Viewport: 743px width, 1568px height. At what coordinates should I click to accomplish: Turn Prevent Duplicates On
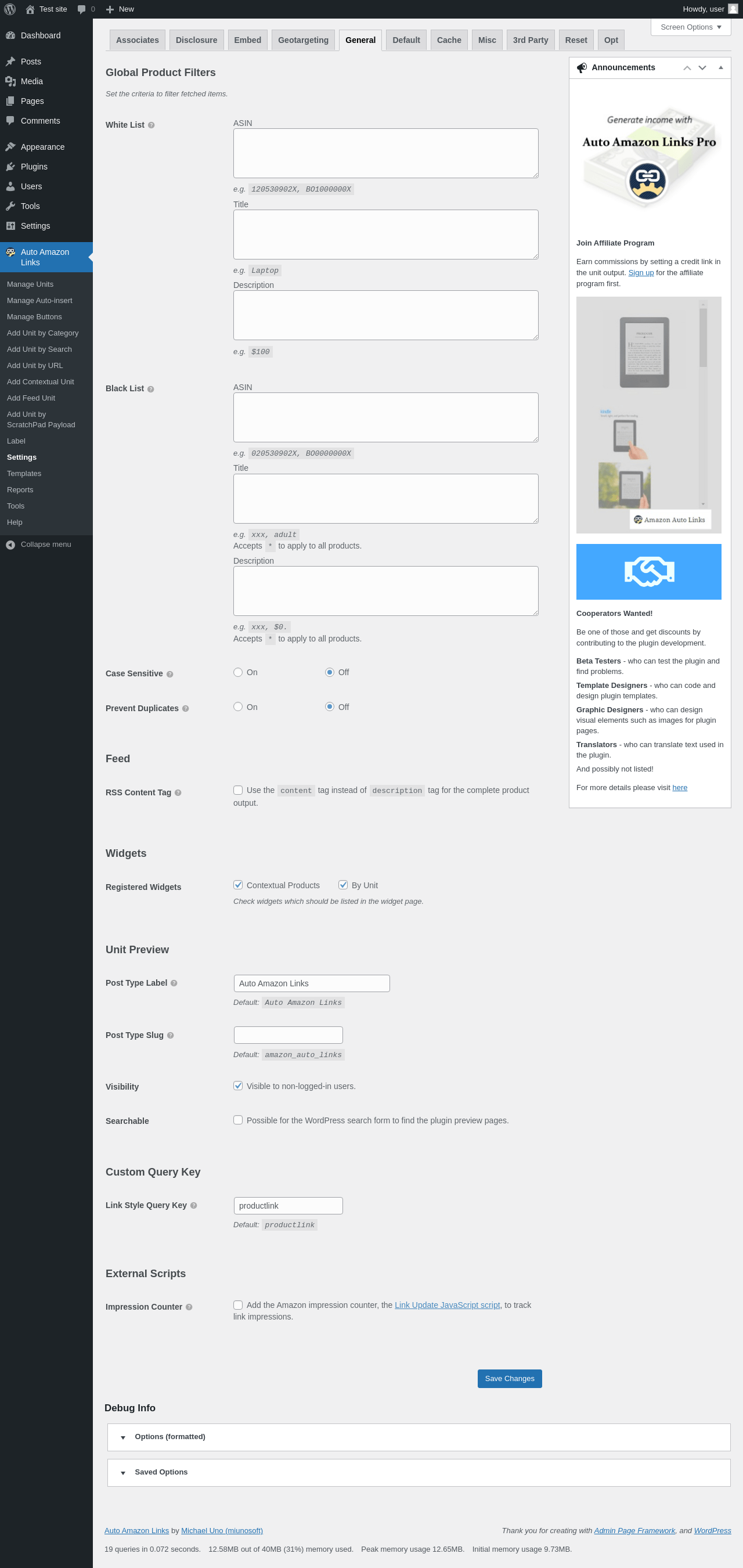pos(238,707)
